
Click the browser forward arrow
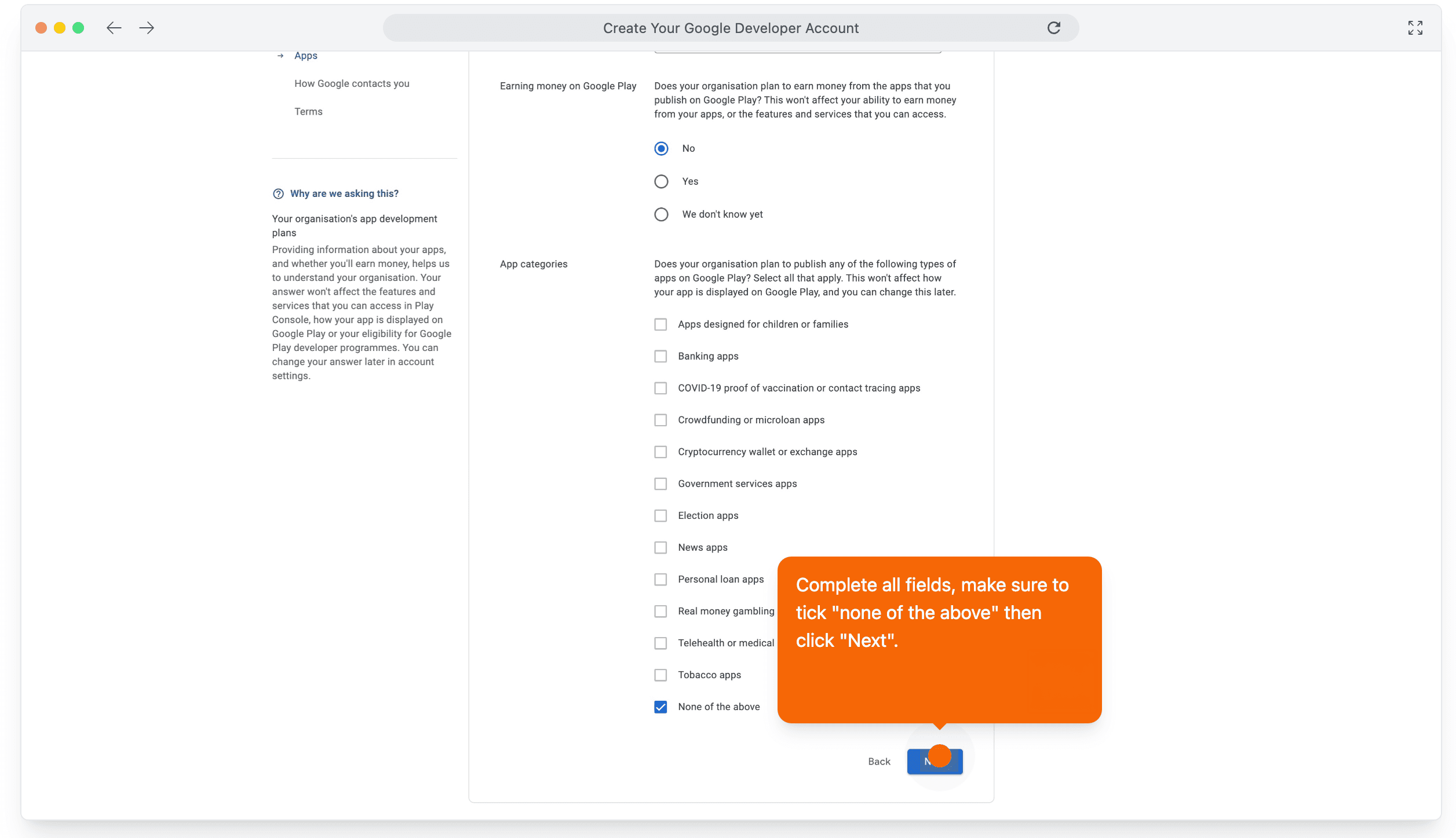[147, 28]
